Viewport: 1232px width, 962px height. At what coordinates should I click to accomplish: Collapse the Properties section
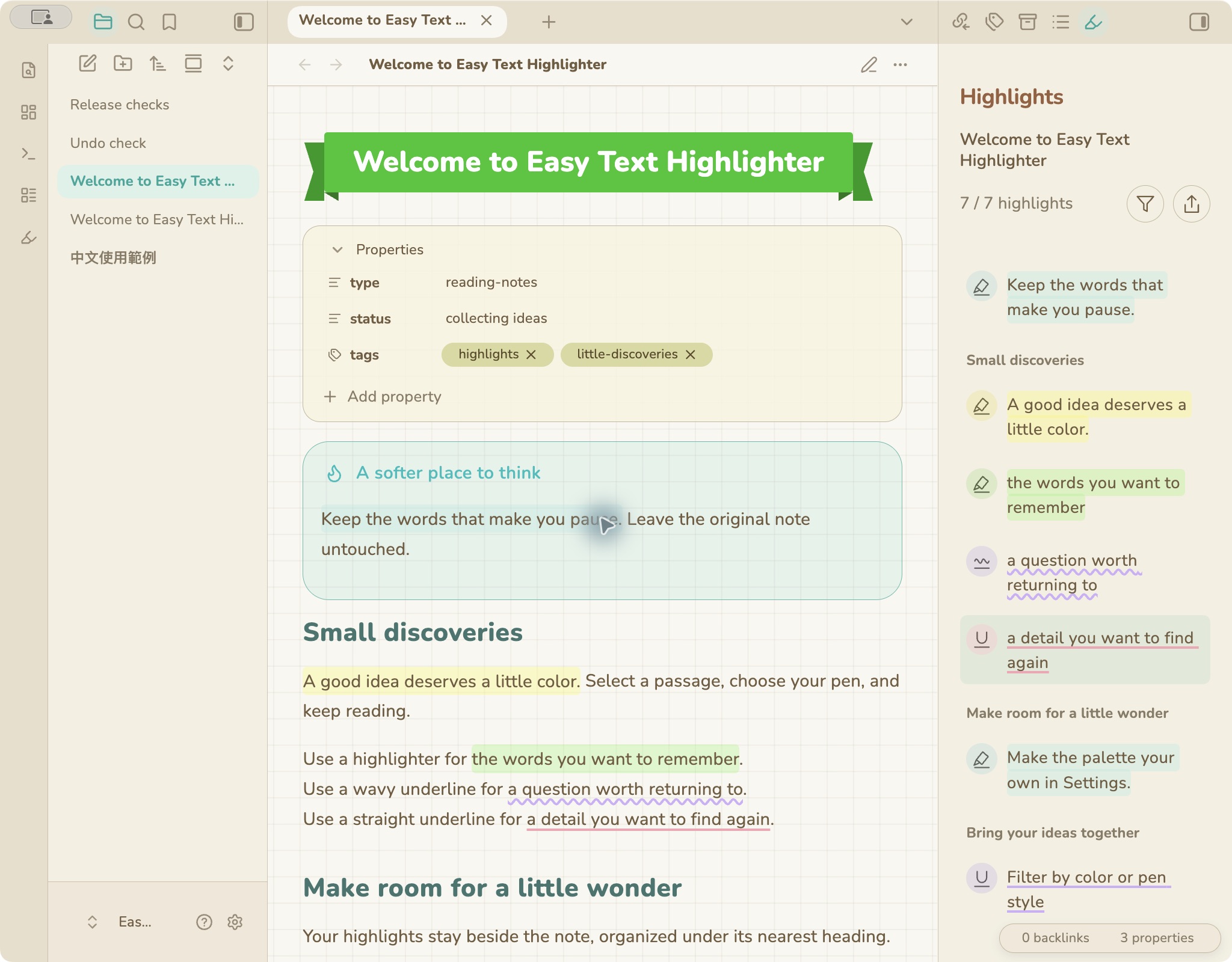337,250
